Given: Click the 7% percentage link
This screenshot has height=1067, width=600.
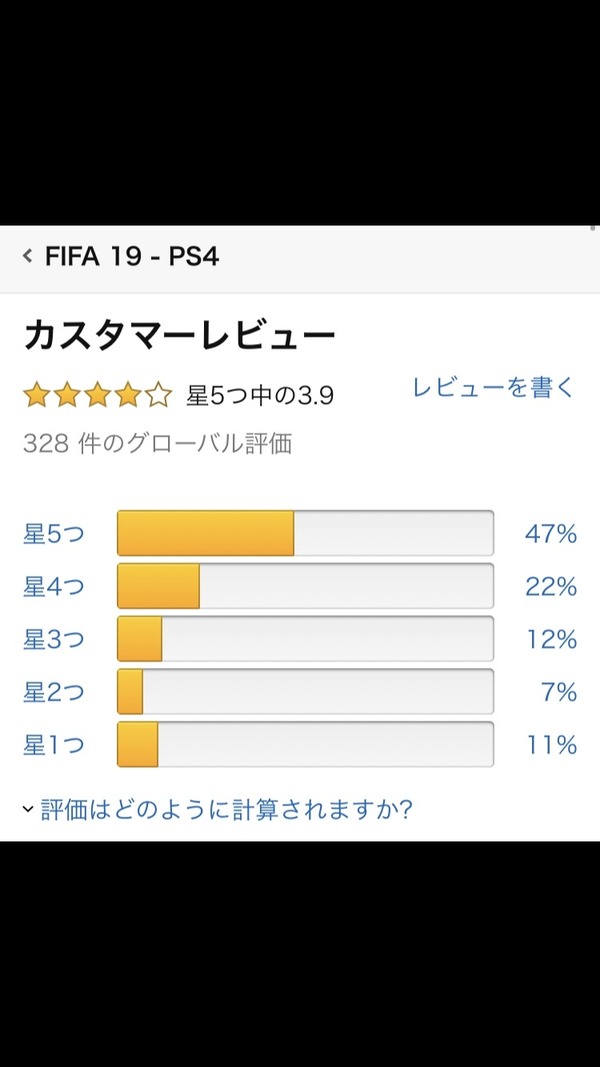Looking at the screenshot, I should pyautogui.click(x=560, y=693).
